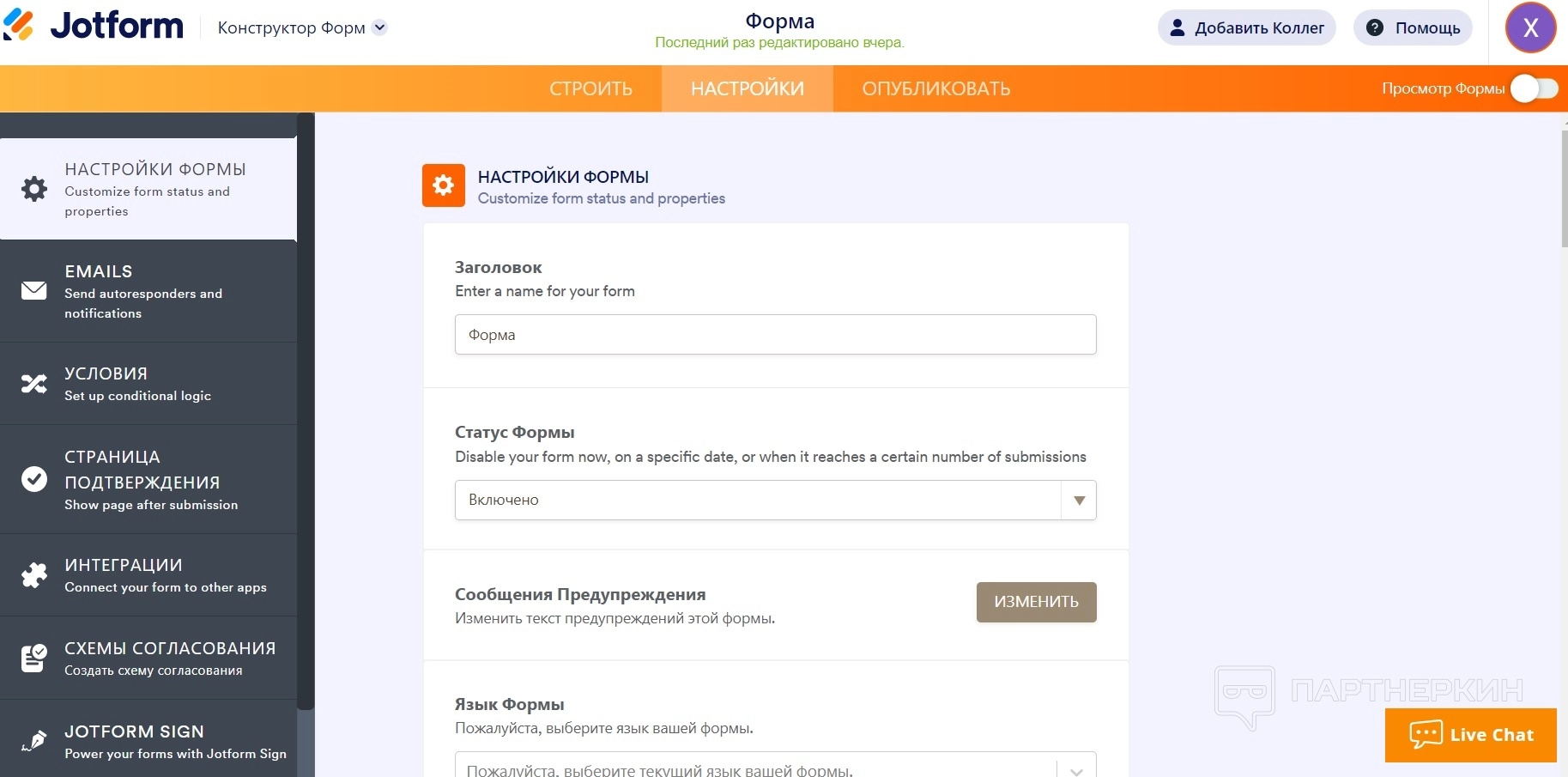1568x777 pixels.
Task: Open the purple X user avatar
Action: click(x=1530, y=27)
